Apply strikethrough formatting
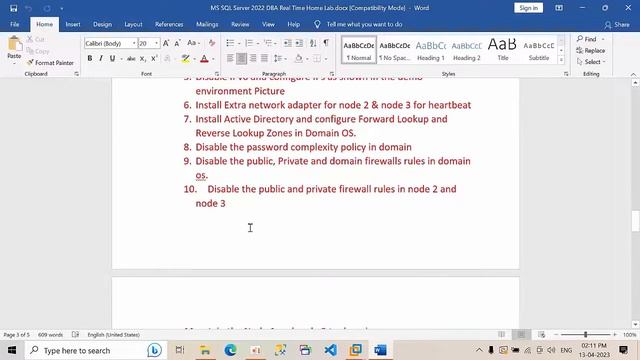Image resolution: width=640 pixels, height=360 pixels. (131, 59)
